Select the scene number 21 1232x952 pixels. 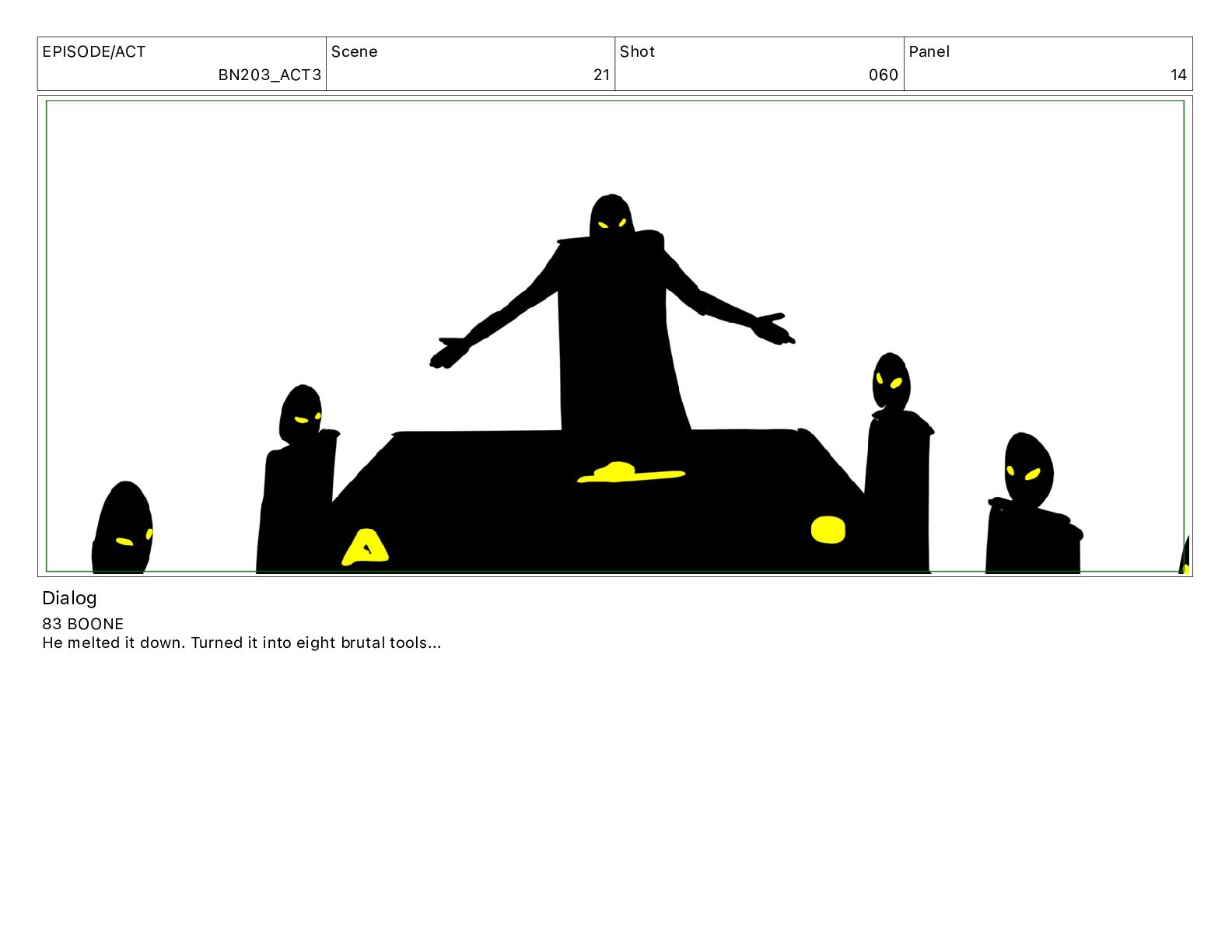601,75
